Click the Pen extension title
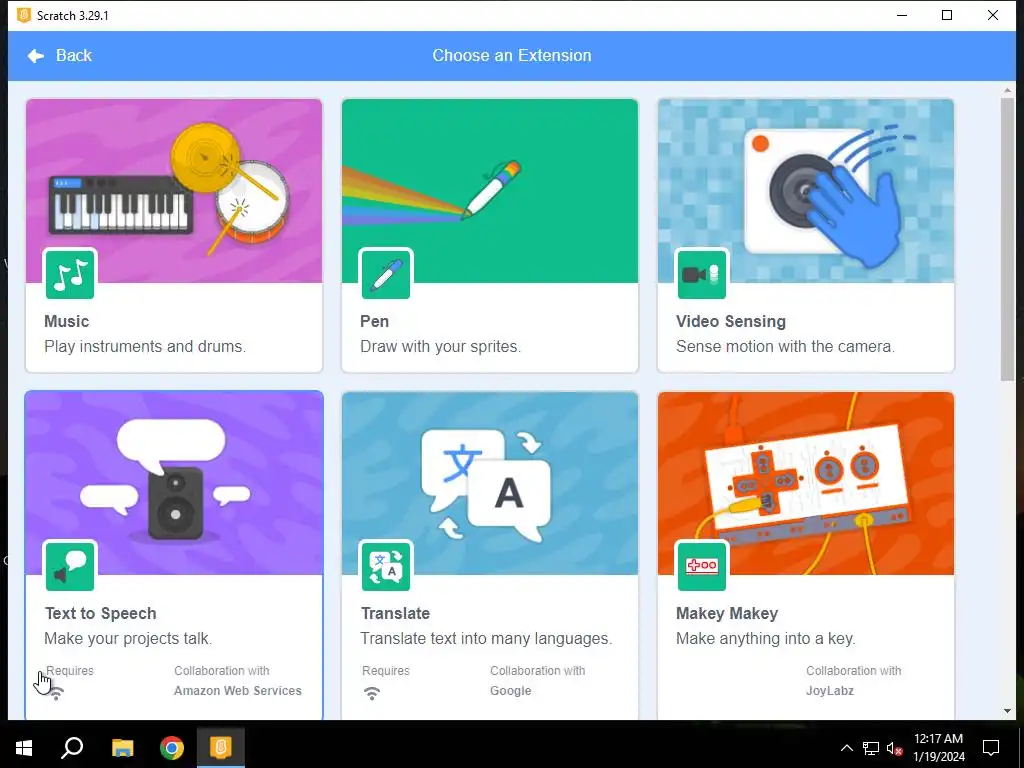Screen dimensions: 1024x768 374,321
